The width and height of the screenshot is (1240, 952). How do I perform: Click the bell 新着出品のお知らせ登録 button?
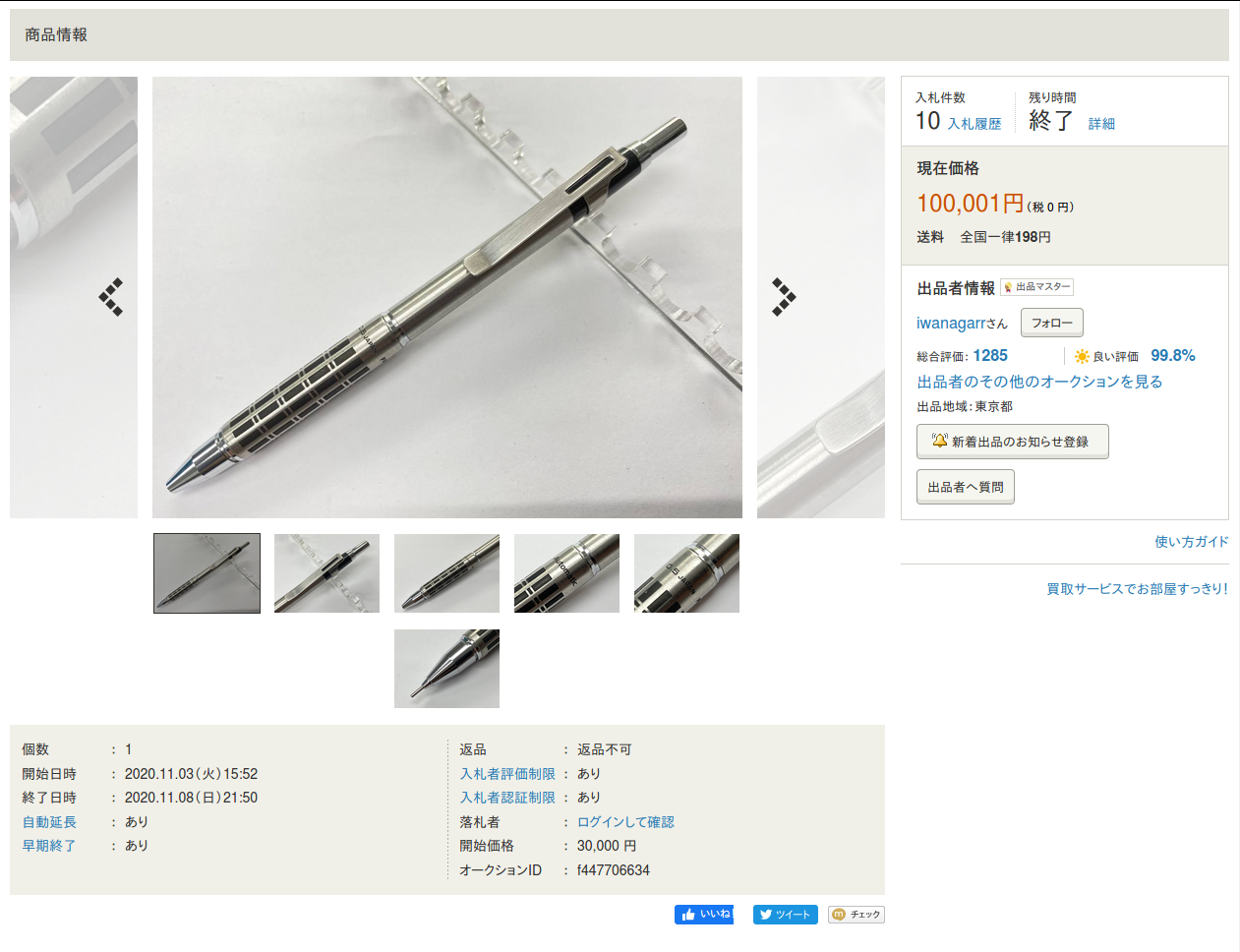click(1013, 442)
